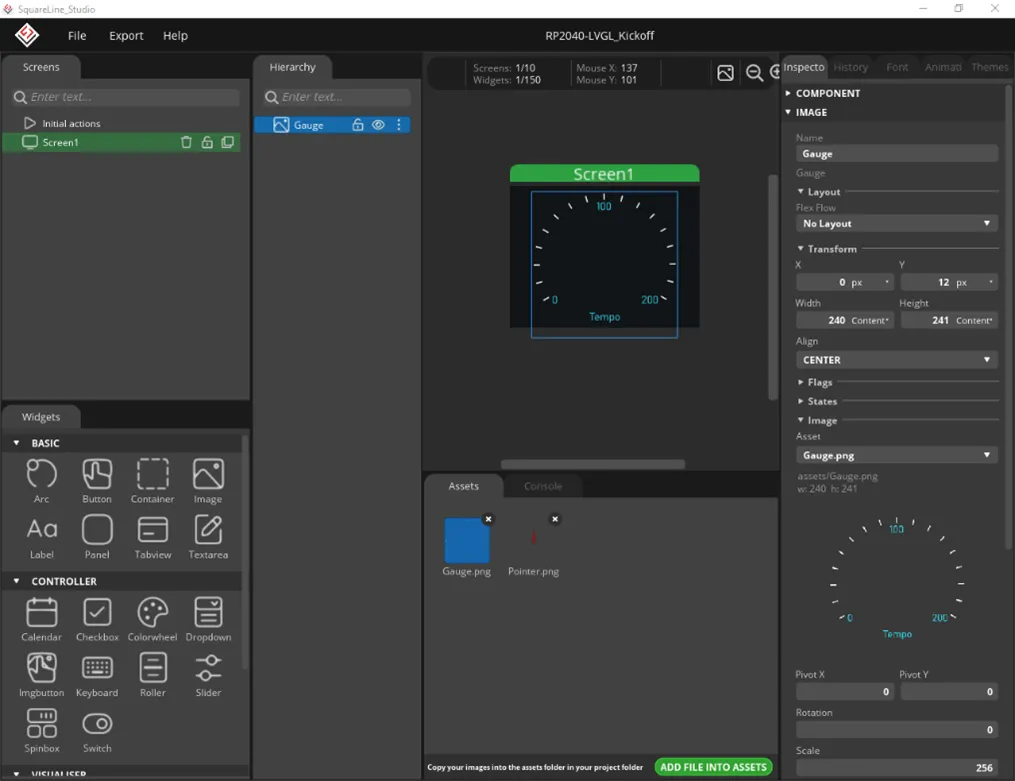Add a Button widget
The image size is (1015, 781).
(97, 480)
